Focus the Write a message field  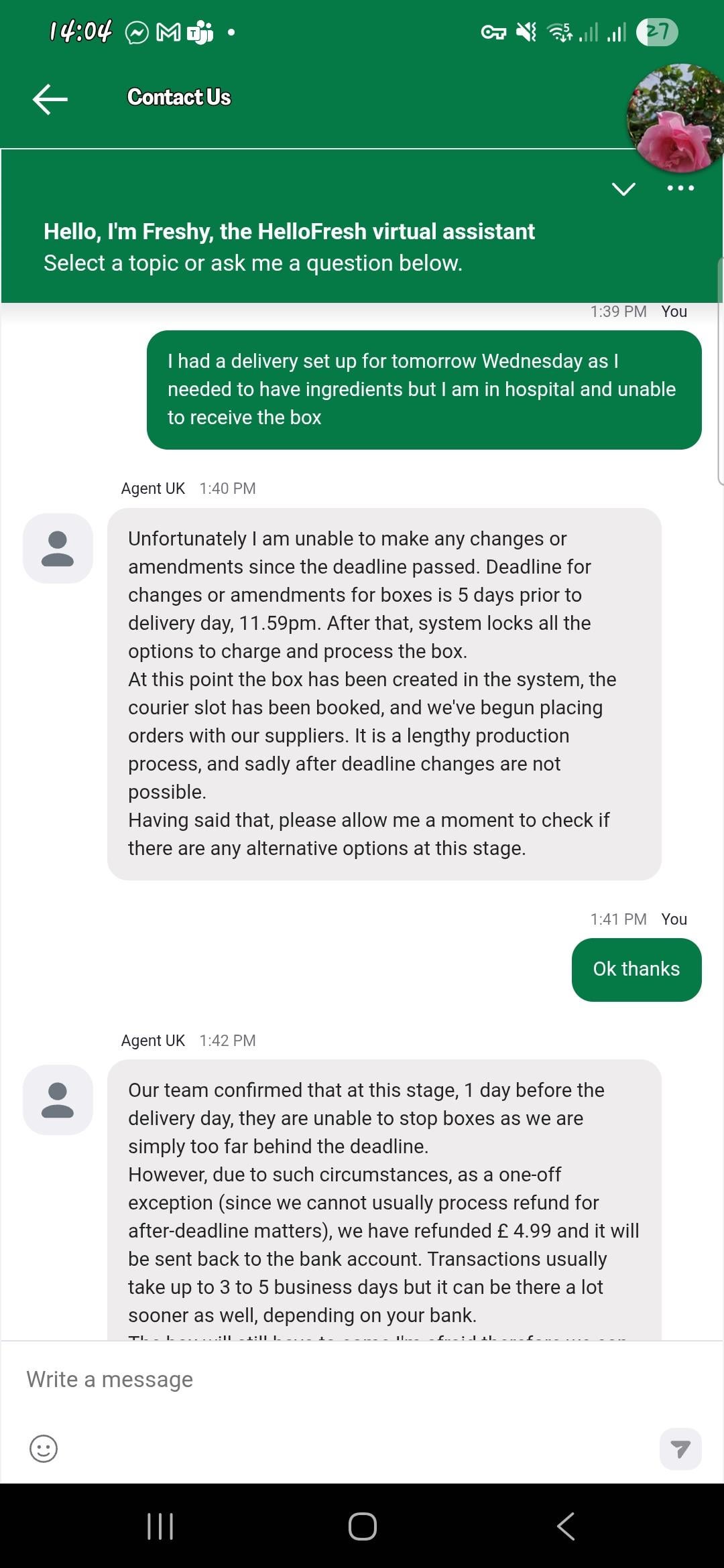click(x=335, y=1380)
